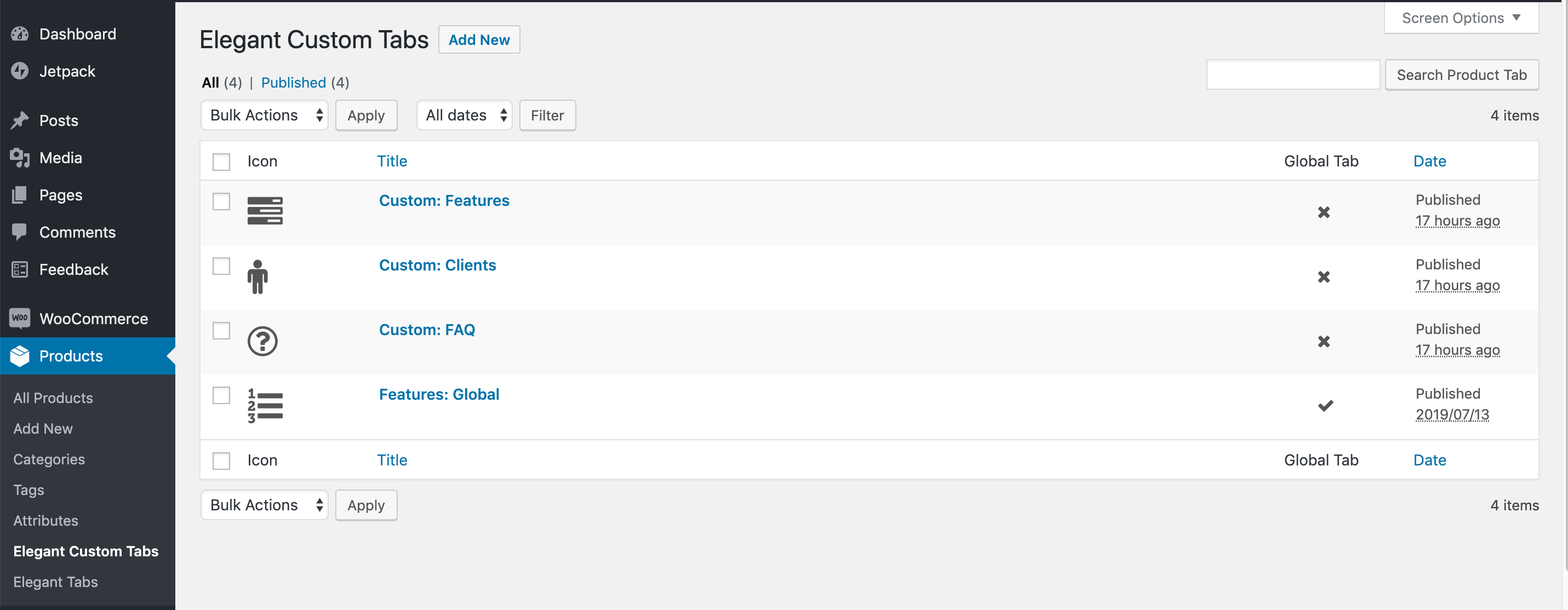The height and width of the screenshot is (610, 1568).
Task: Click the Comments speech bubble icon
Action: [20, 232]
